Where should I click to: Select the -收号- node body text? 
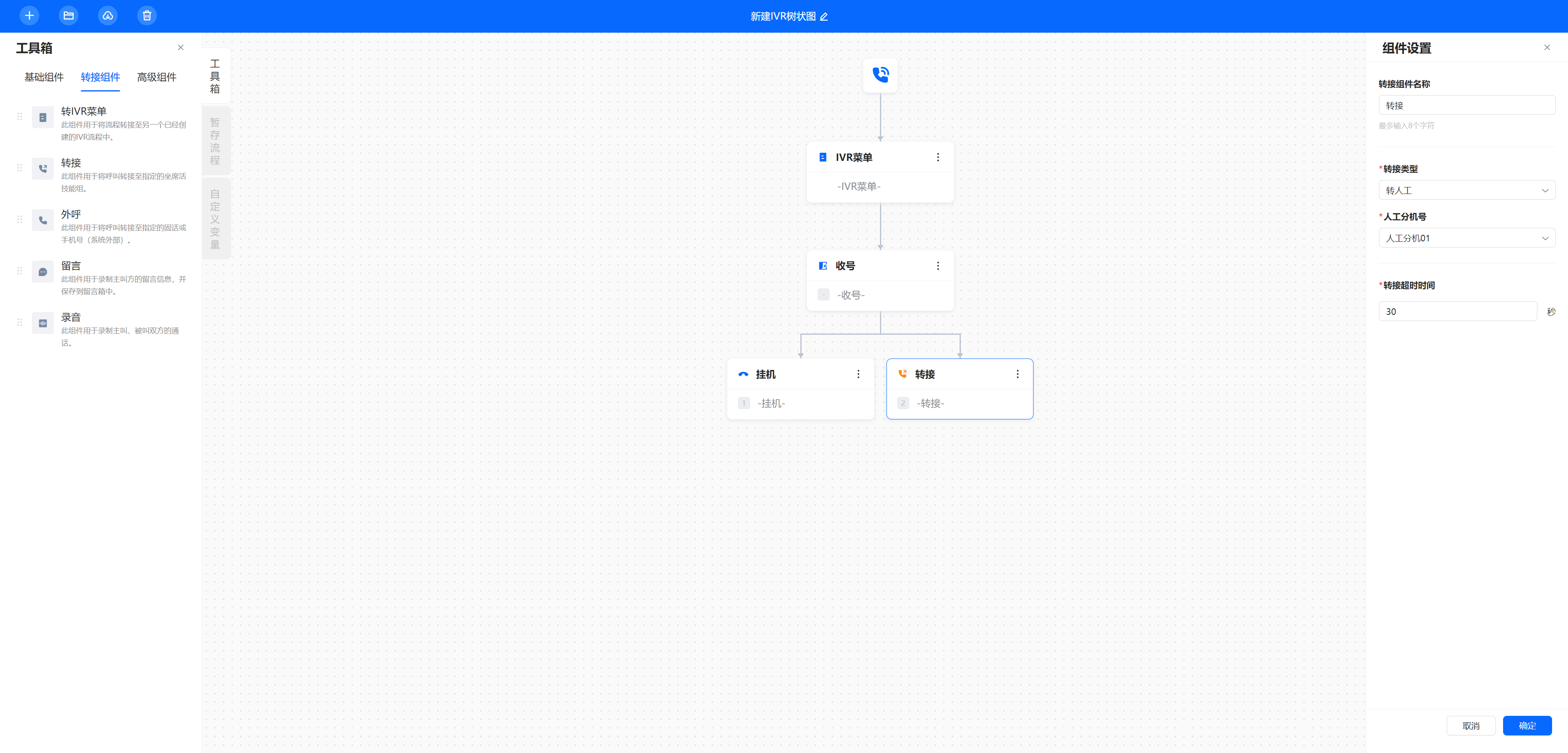[x=850, y=295]
